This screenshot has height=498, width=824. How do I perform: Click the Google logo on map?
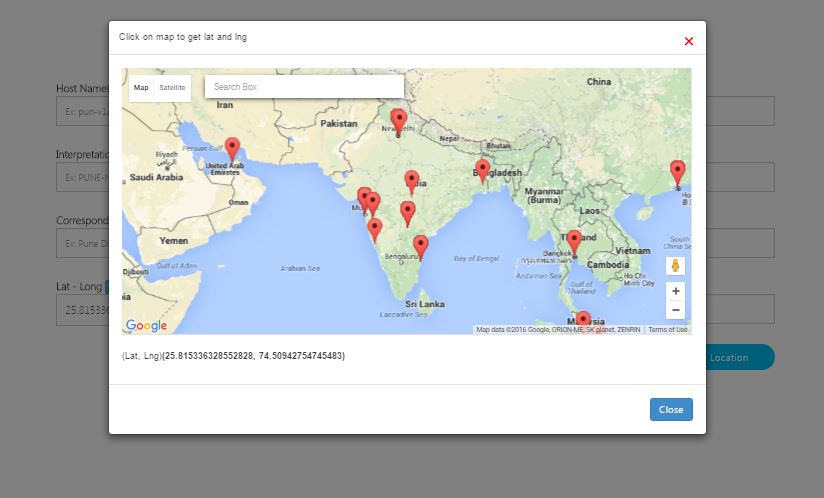click(x=147, y=326)
